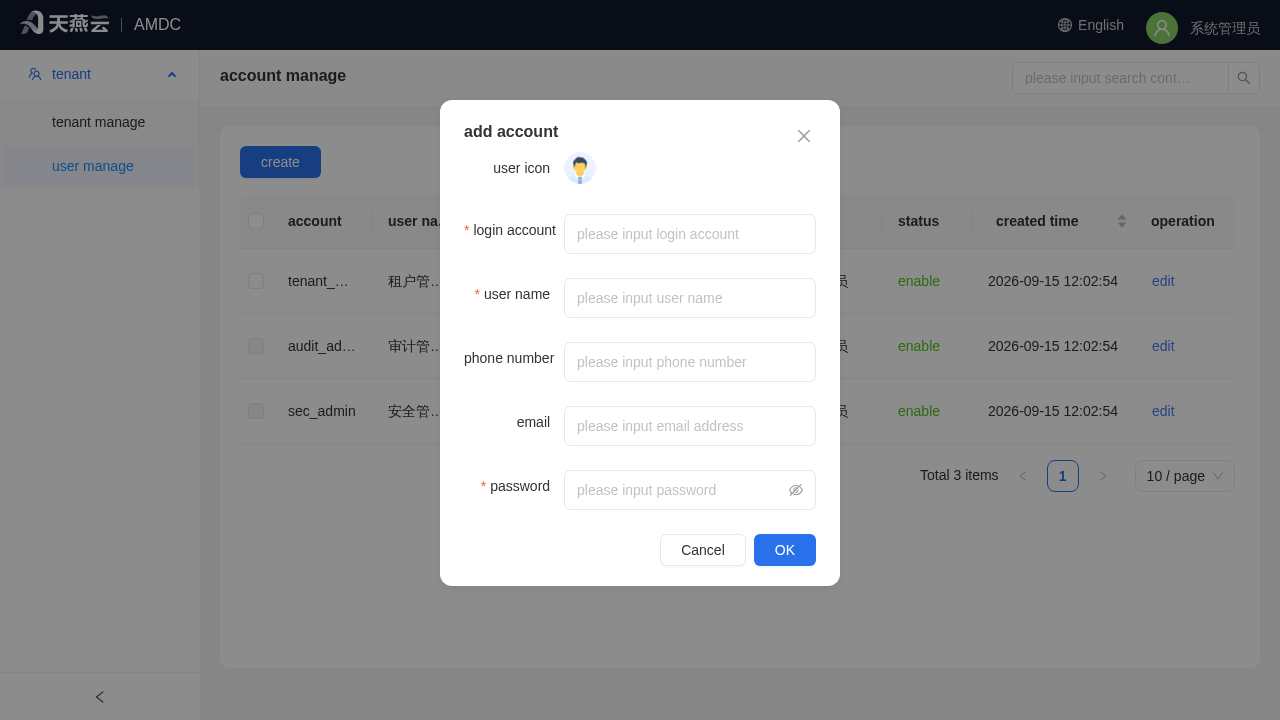Click the enable status in audit_ad row

click(x=919, y=346)
